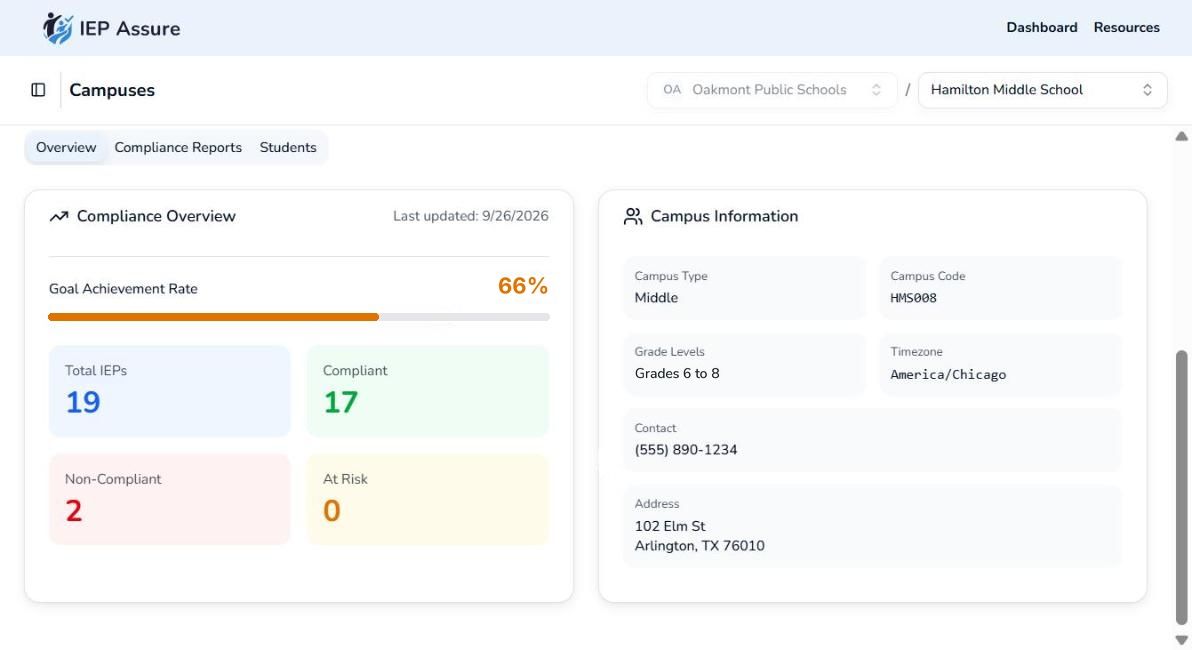Viewport: 1192px width, 650px height.
Task: Click the Campus Type value Middle
Action: 656,298
